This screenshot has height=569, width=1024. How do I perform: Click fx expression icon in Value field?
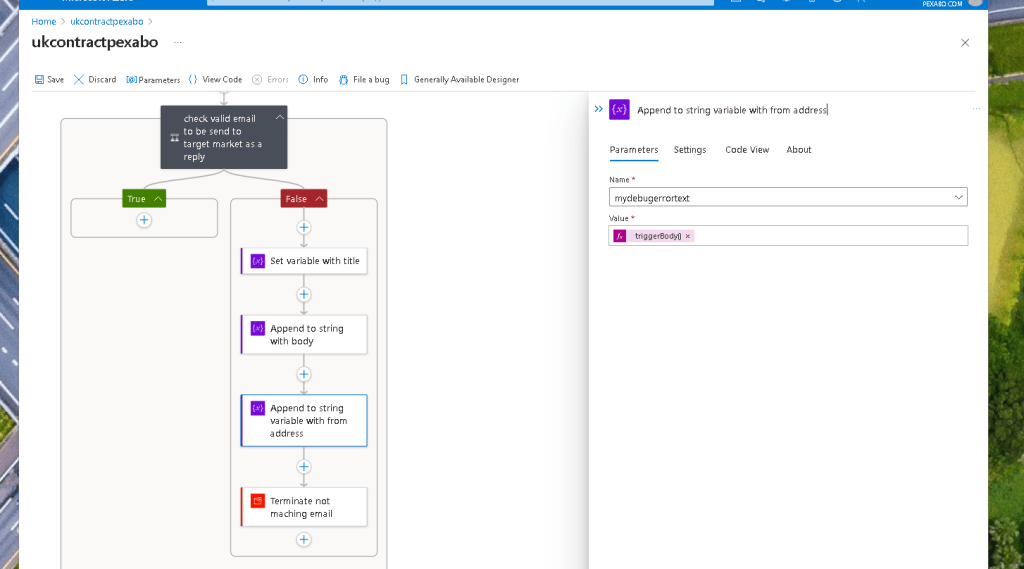[620, 236]
